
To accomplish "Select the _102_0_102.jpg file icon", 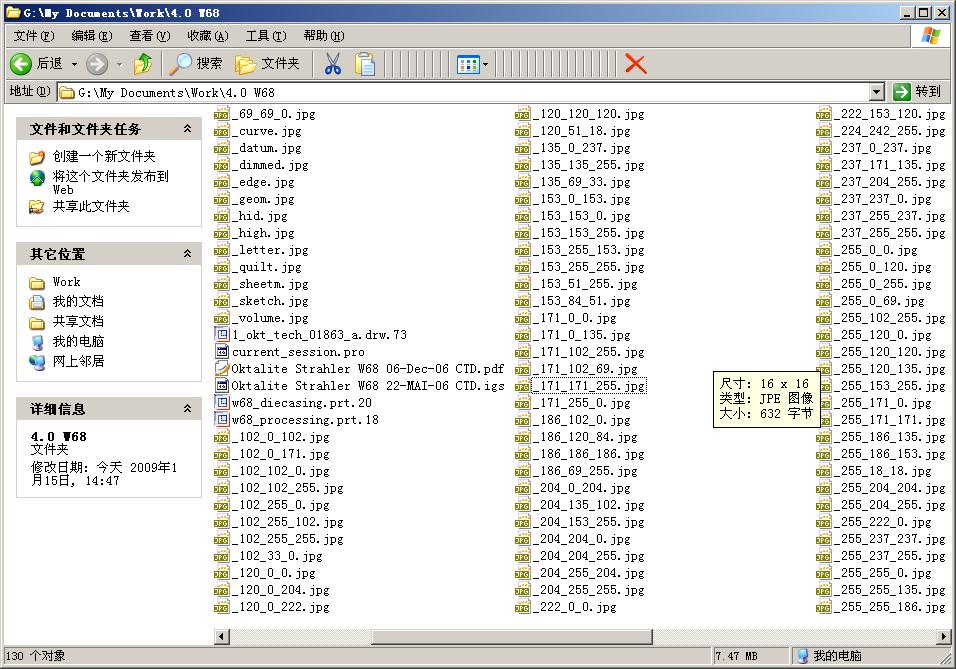I will coord(221,437).
